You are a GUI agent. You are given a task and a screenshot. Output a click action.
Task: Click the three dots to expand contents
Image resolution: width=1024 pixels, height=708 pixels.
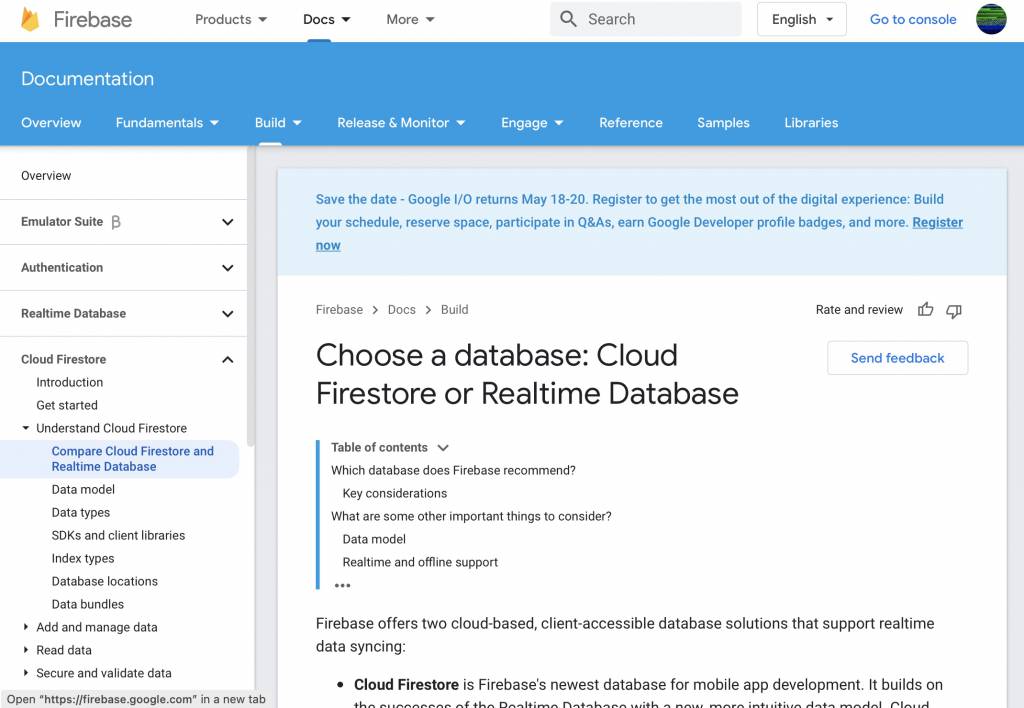342,585
